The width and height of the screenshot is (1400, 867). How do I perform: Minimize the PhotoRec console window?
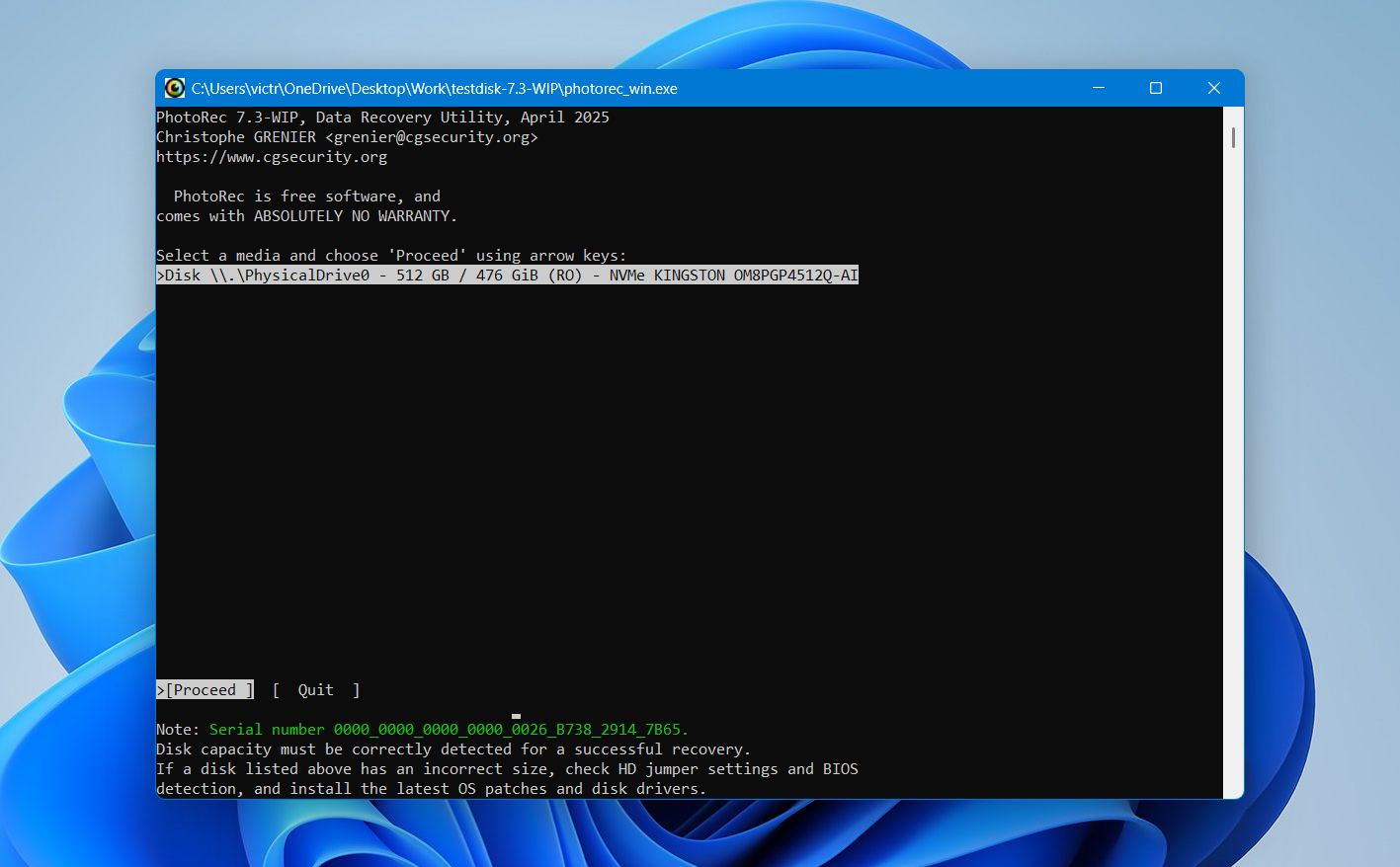click(x=1098, y=88)
